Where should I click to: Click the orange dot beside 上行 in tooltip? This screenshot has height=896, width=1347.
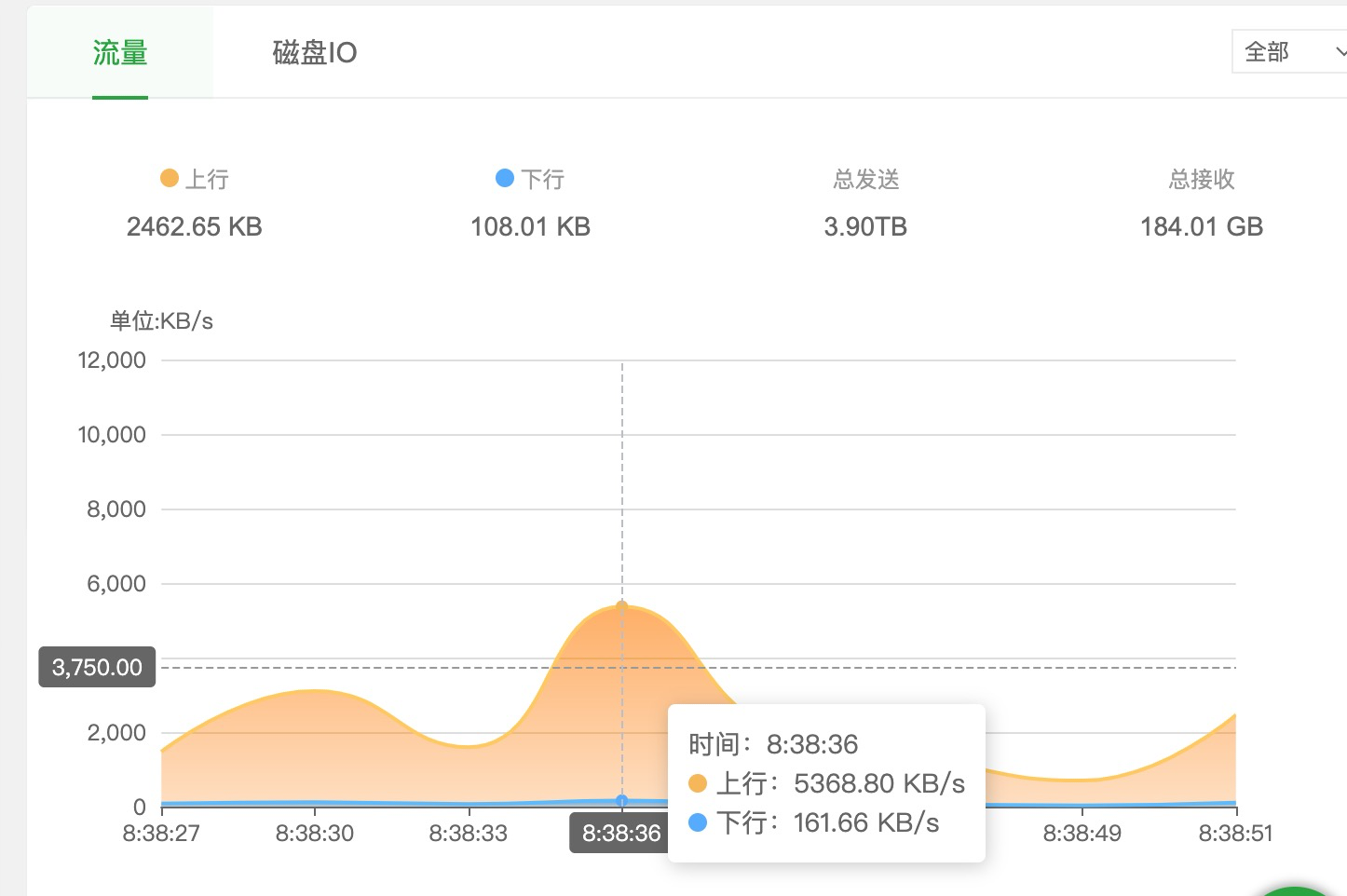click(x=698, y=783)
